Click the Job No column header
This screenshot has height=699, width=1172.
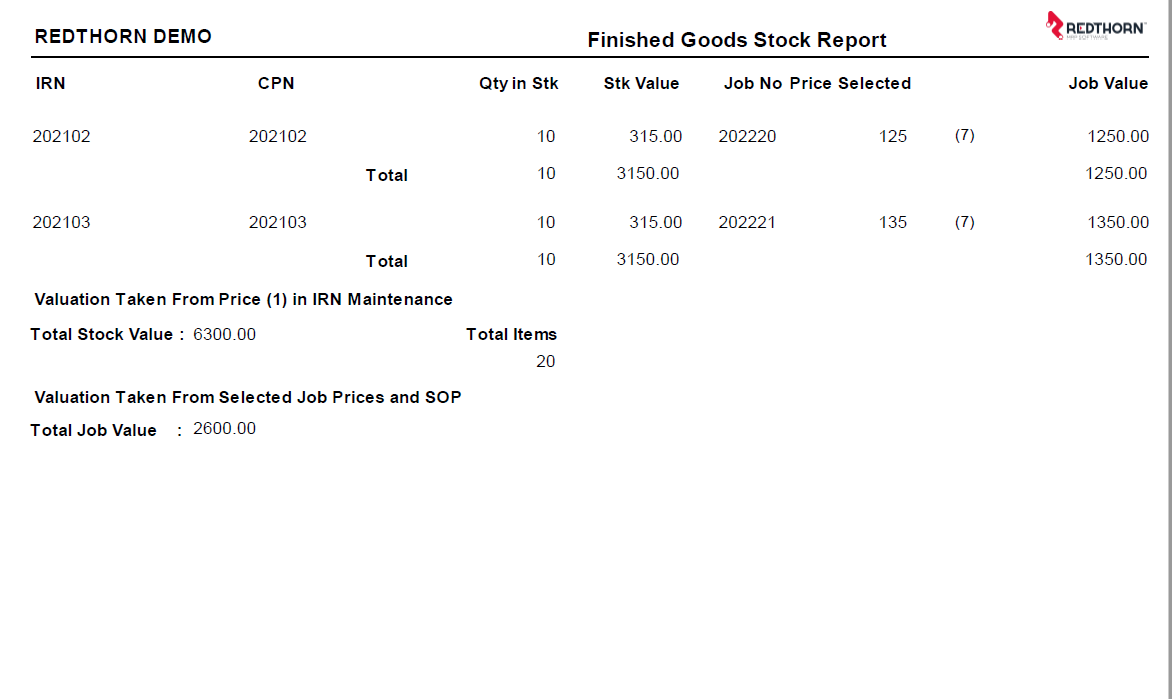tap(753, 84)
